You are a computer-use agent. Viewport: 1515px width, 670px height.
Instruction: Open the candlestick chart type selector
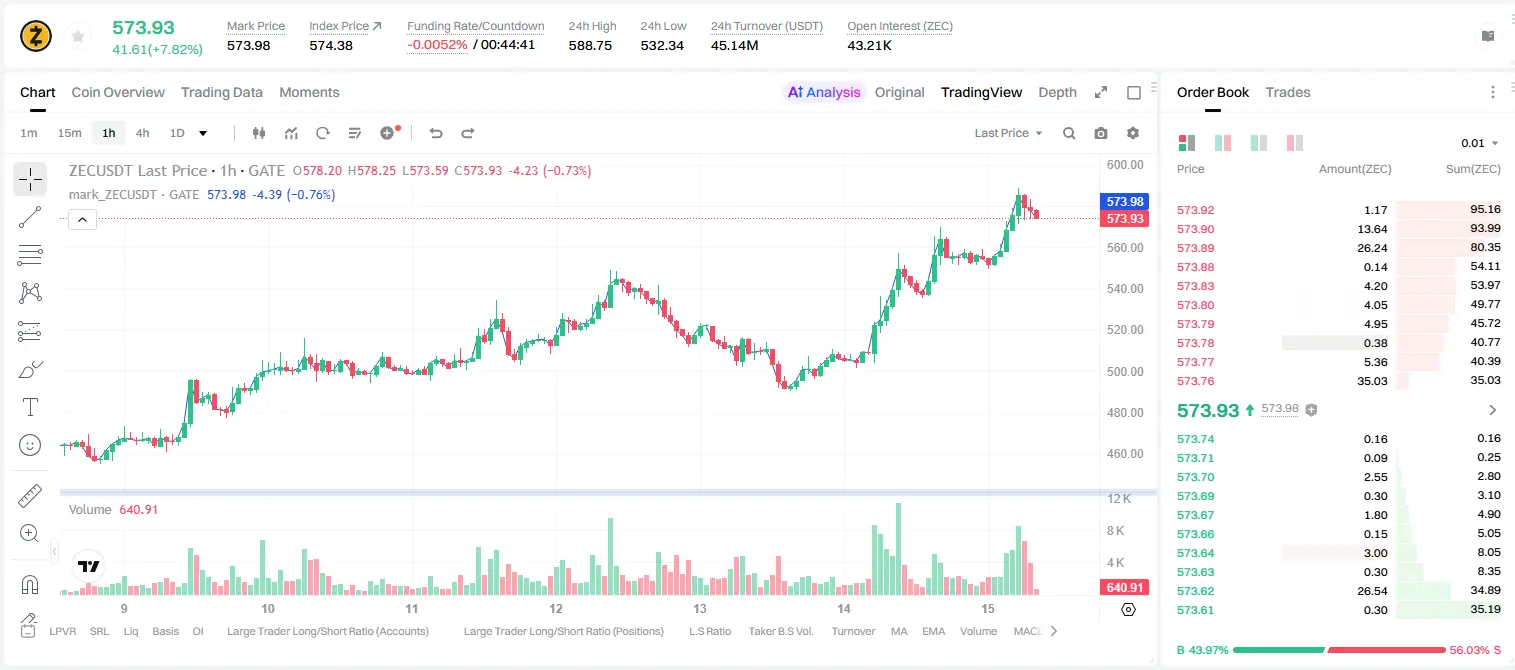point(259,133)
